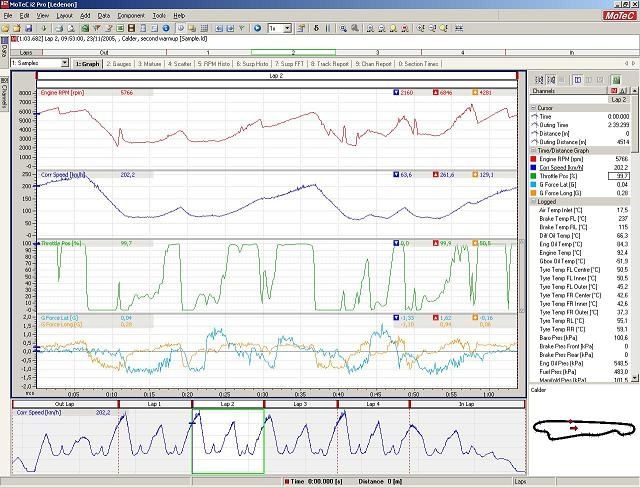This screenshot has height=488, width=640.
Task: Click the green graph icon in Channels panel
Action: click(x=616, y=80)
